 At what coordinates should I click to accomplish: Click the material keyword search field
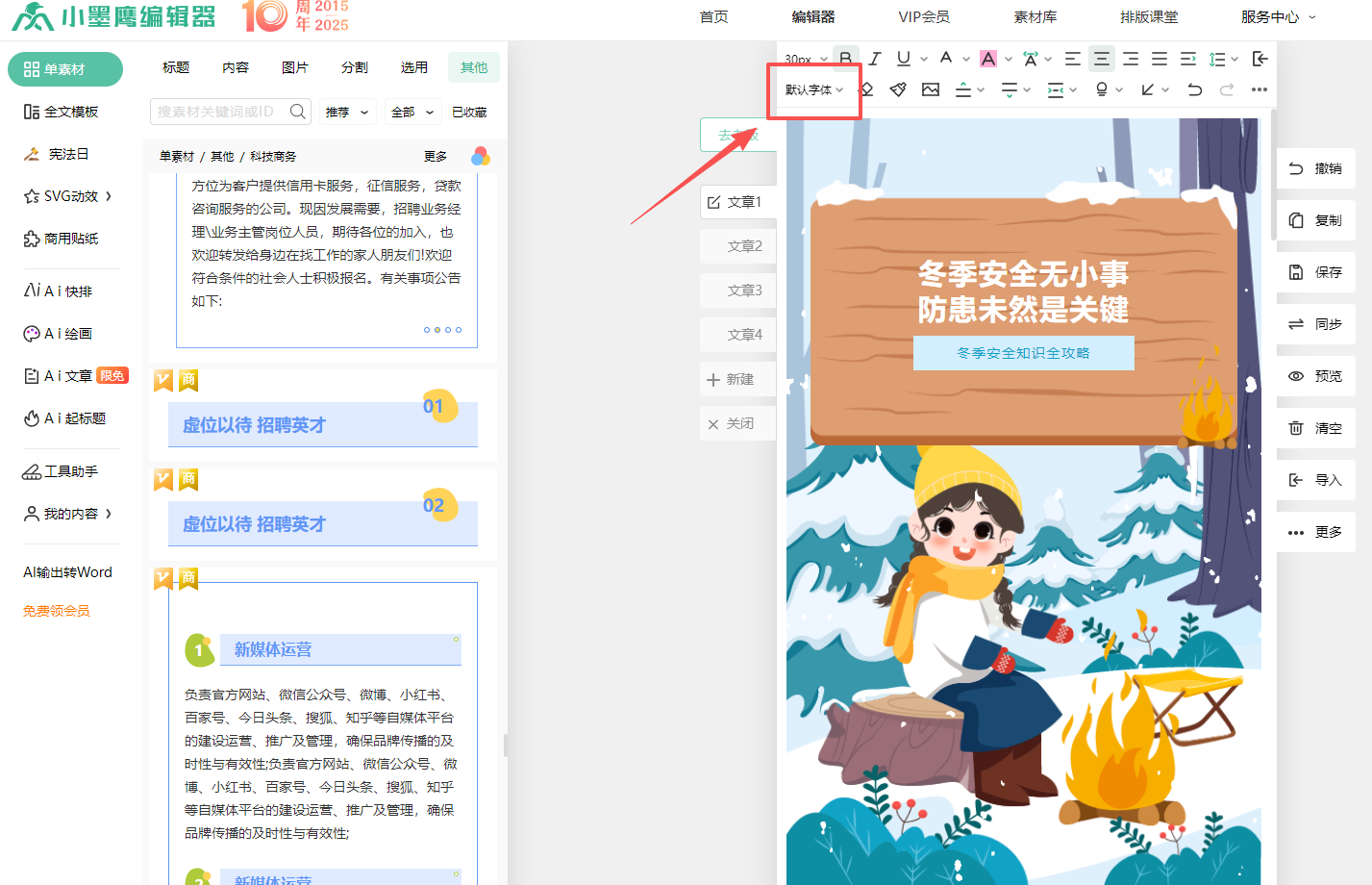[x=219, y=112]
